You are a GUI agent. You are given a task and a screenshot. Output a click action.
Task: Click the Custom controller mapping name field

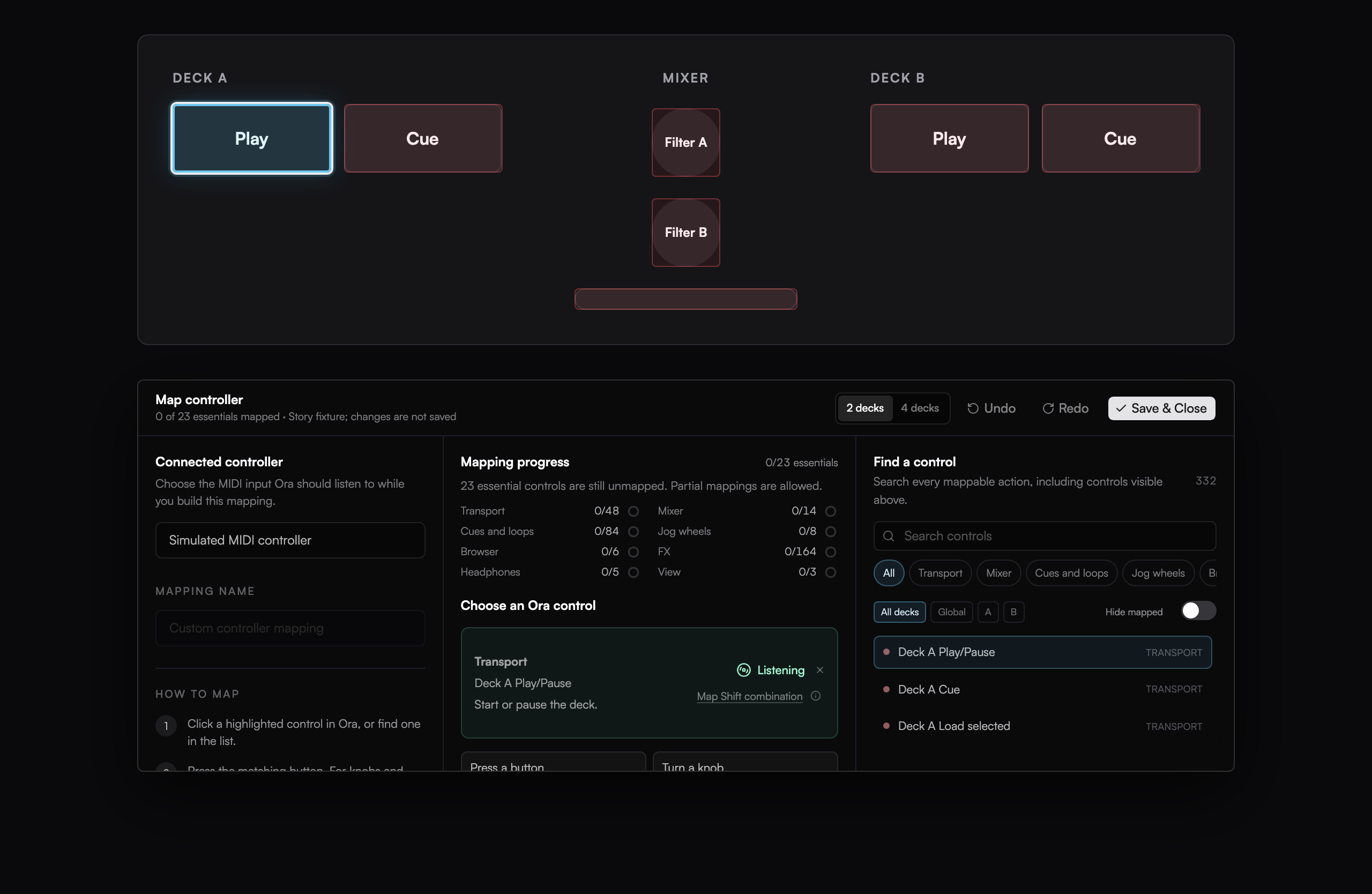coord(290,628)
